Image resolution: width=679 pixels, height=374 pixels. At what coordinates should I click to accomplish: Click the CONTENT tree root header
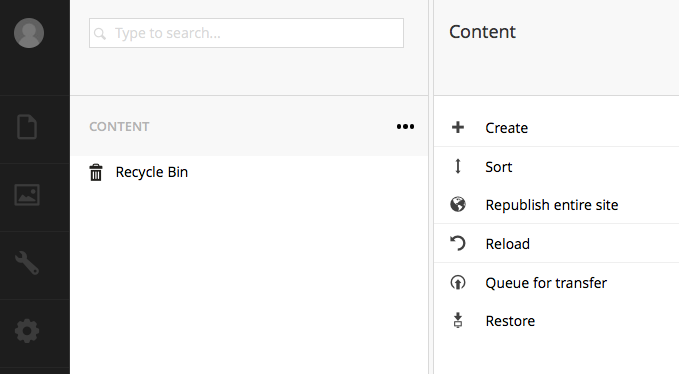(x=119, y=126)
